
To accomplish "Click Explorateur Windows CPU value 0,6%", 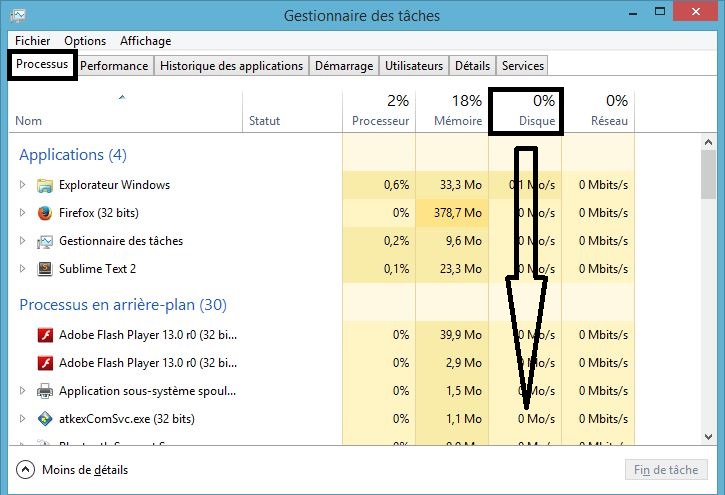I will [396, 185].
